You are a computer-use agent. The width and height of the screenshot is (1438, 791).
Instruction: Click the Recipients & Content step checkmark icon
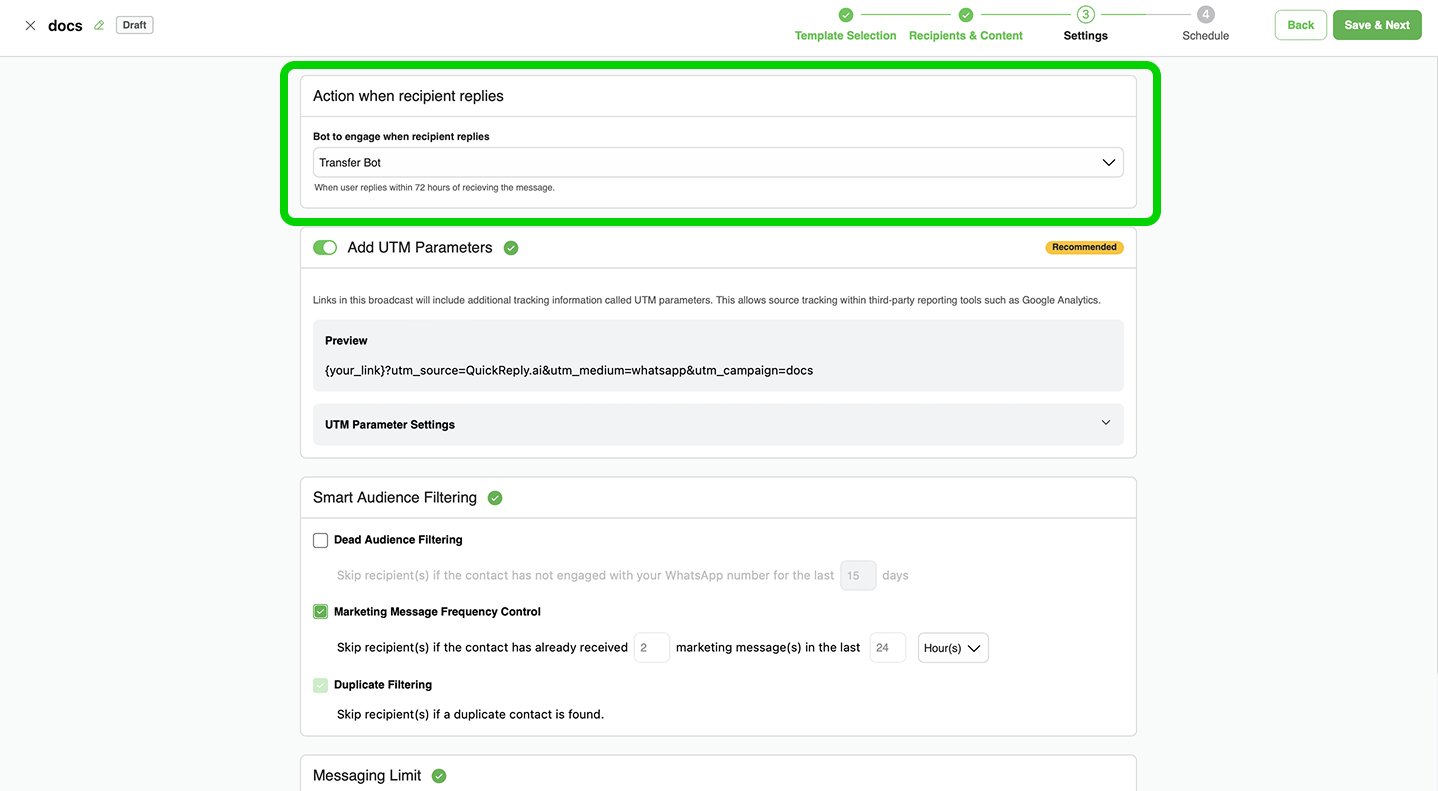click(965, 15)
